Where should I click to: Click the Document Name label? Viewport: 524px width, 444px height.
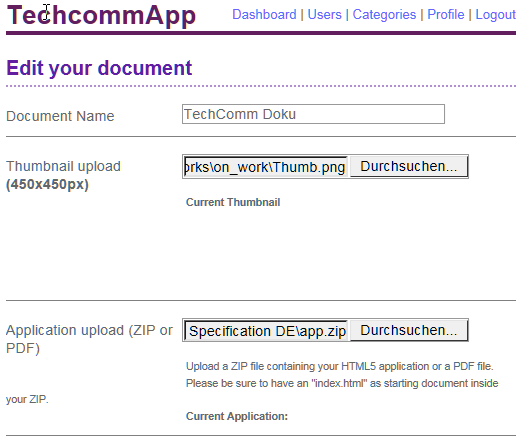click(60, 116)
